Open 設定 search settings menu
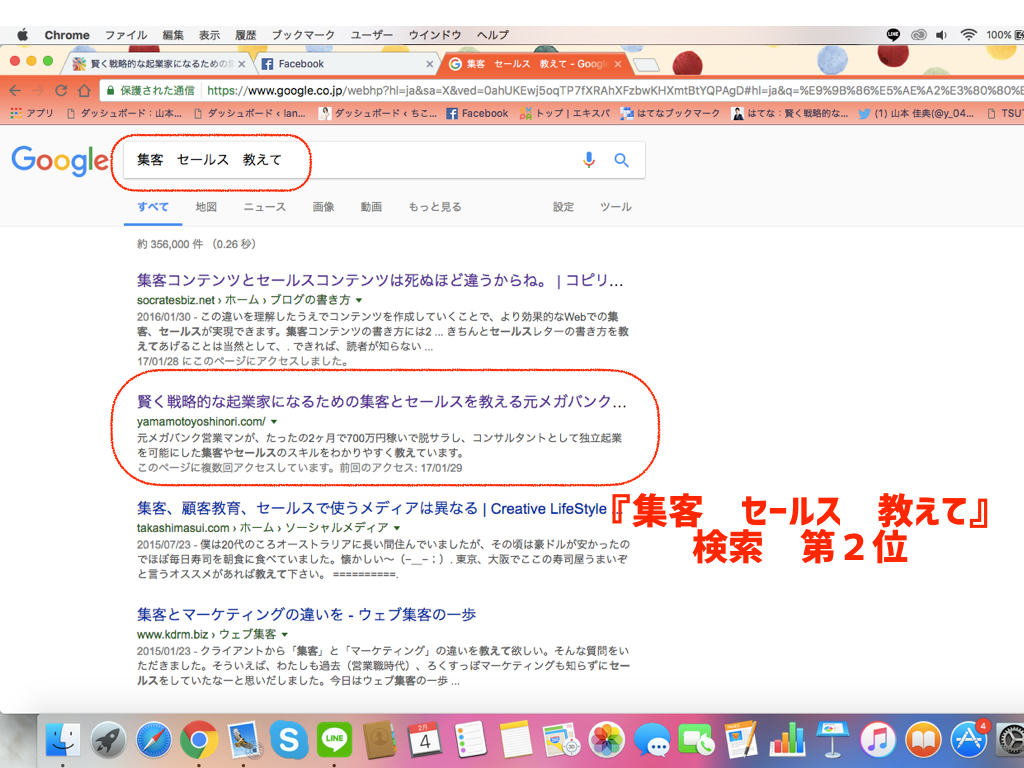 pos(564,207)
